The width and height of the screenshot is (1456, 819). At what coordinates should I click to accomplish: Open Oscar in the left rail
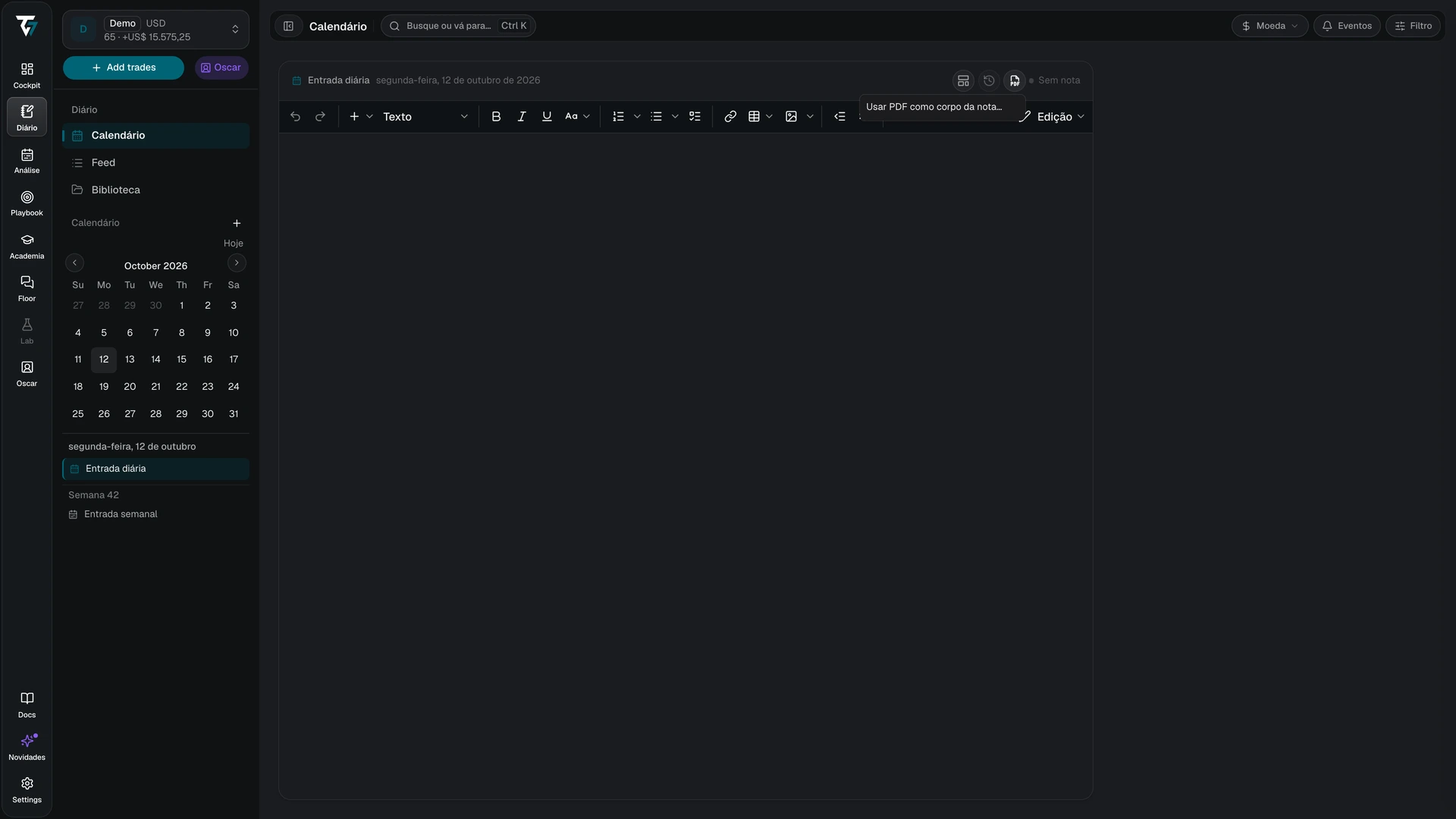point(27,374)
